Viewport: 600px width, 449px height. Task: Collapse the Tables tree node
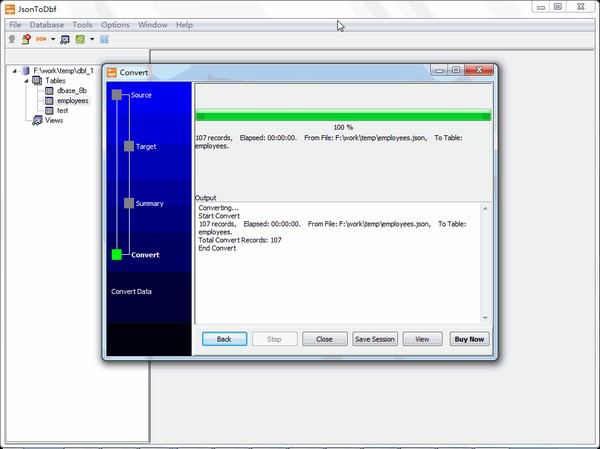(24, 81)
